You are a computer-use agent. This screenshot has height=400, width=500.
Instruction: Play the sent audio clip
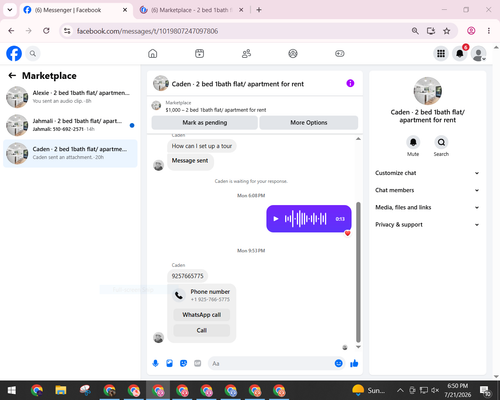(276, 219)
